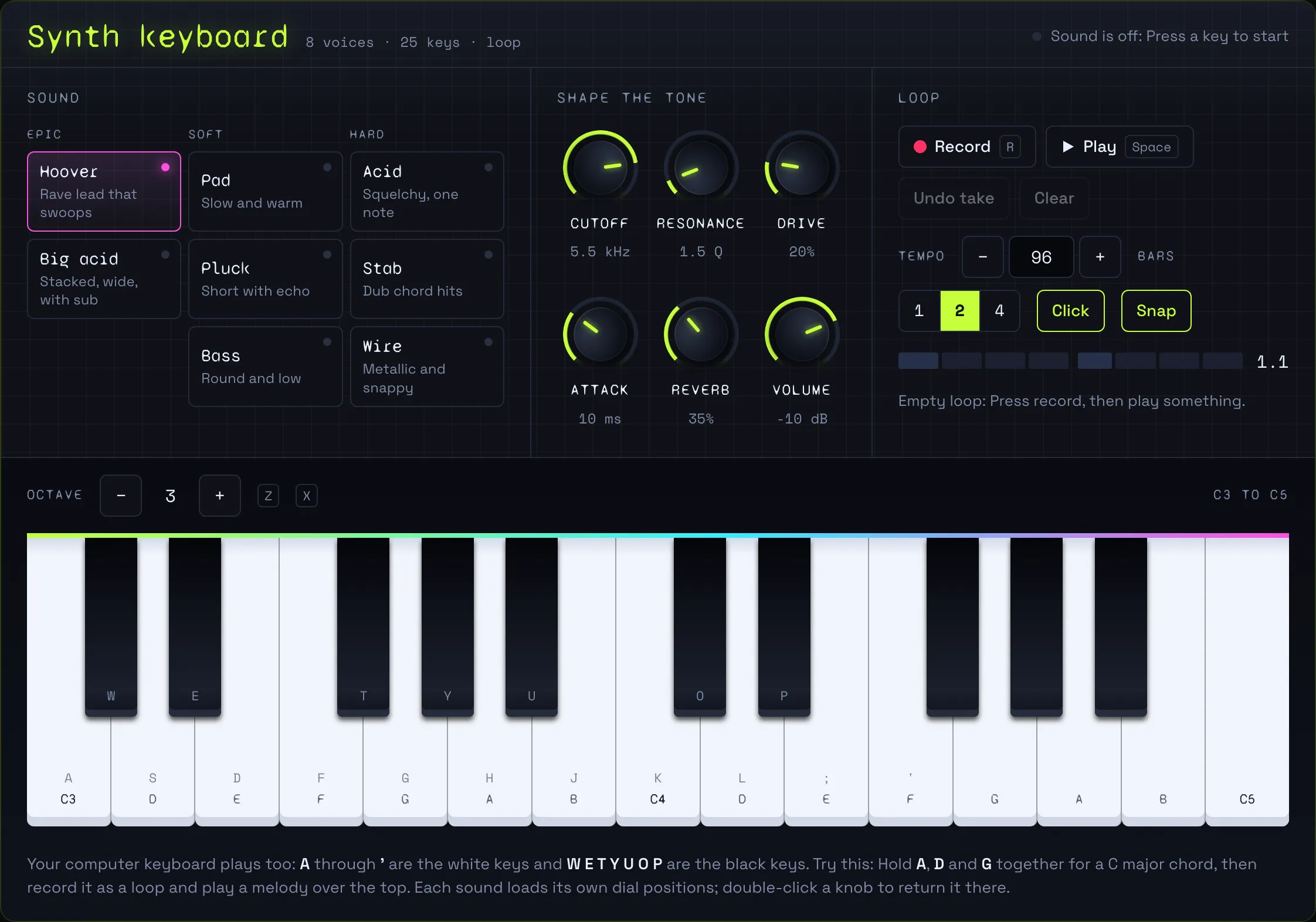This screenshot has width=1316, height=922.
Task: Set loop length to 2 bars
Action: (x=959, y=311)
